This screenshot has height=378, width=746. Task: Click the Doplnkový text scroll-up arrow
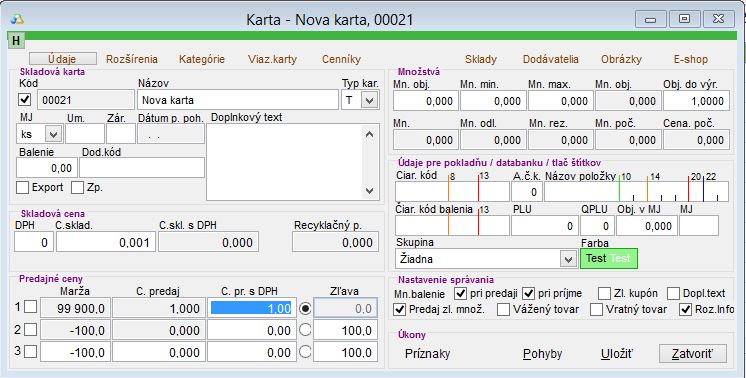click(x=370, y=134)
